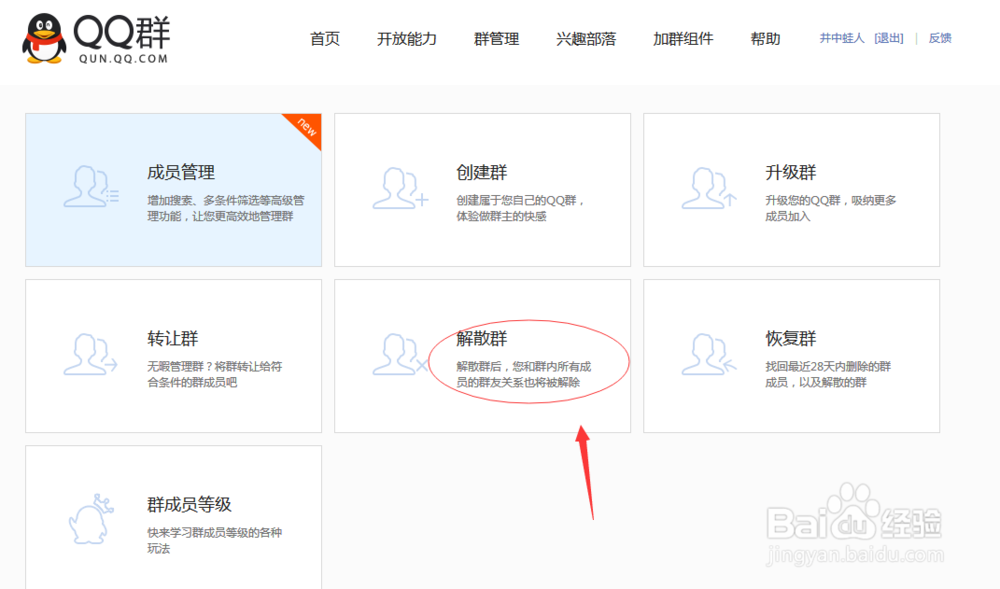The width and height of the screenshot is (1000, 589).
Task: Click the 成员管理 people icon
Action: [x=88, y=188]
